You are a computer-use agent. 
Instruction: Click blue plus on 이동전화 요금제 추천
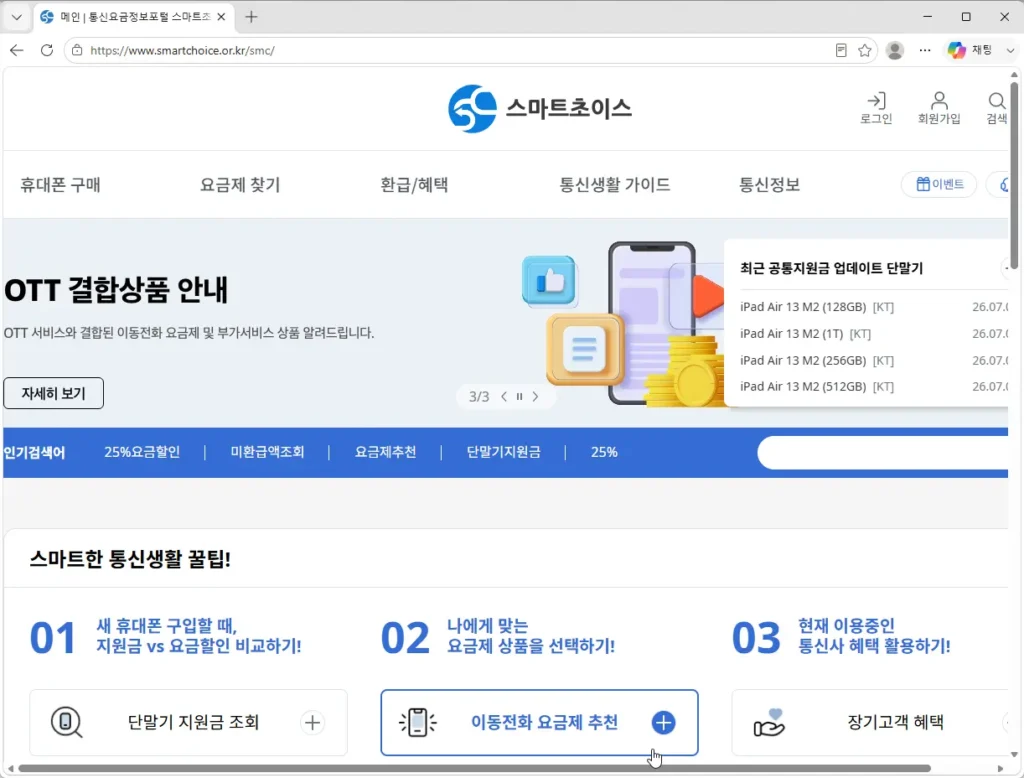[664, 722]
